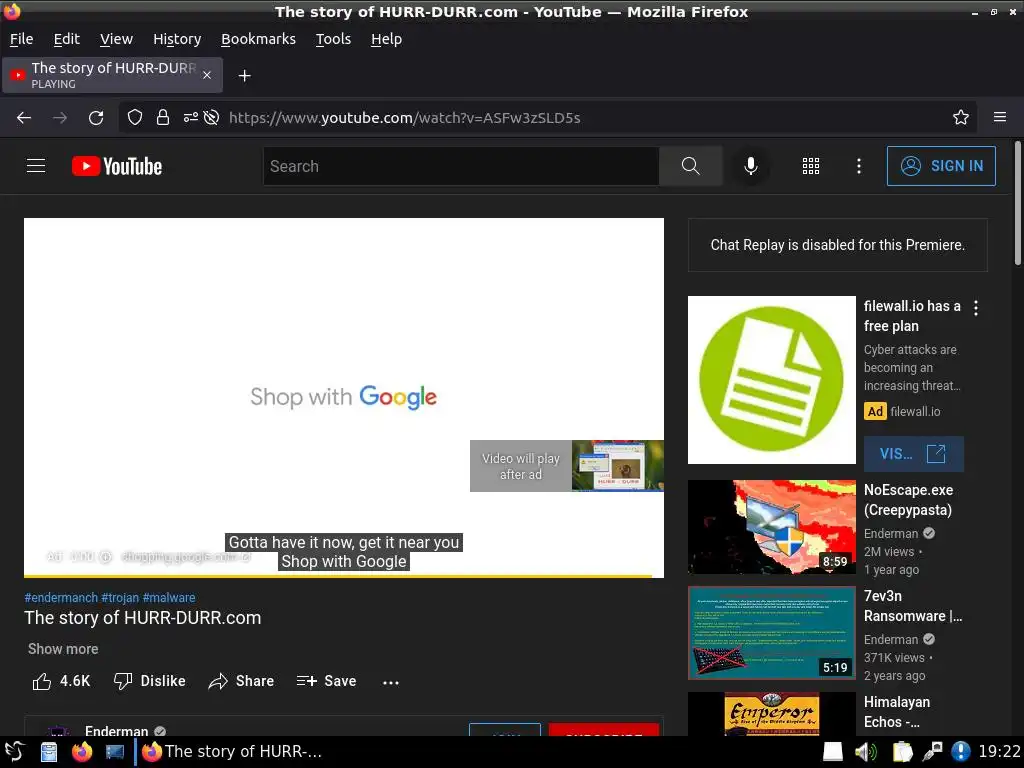The image size is (1024, 768).
Task: Bookmark this page with the star
Action: coord(961,118)
